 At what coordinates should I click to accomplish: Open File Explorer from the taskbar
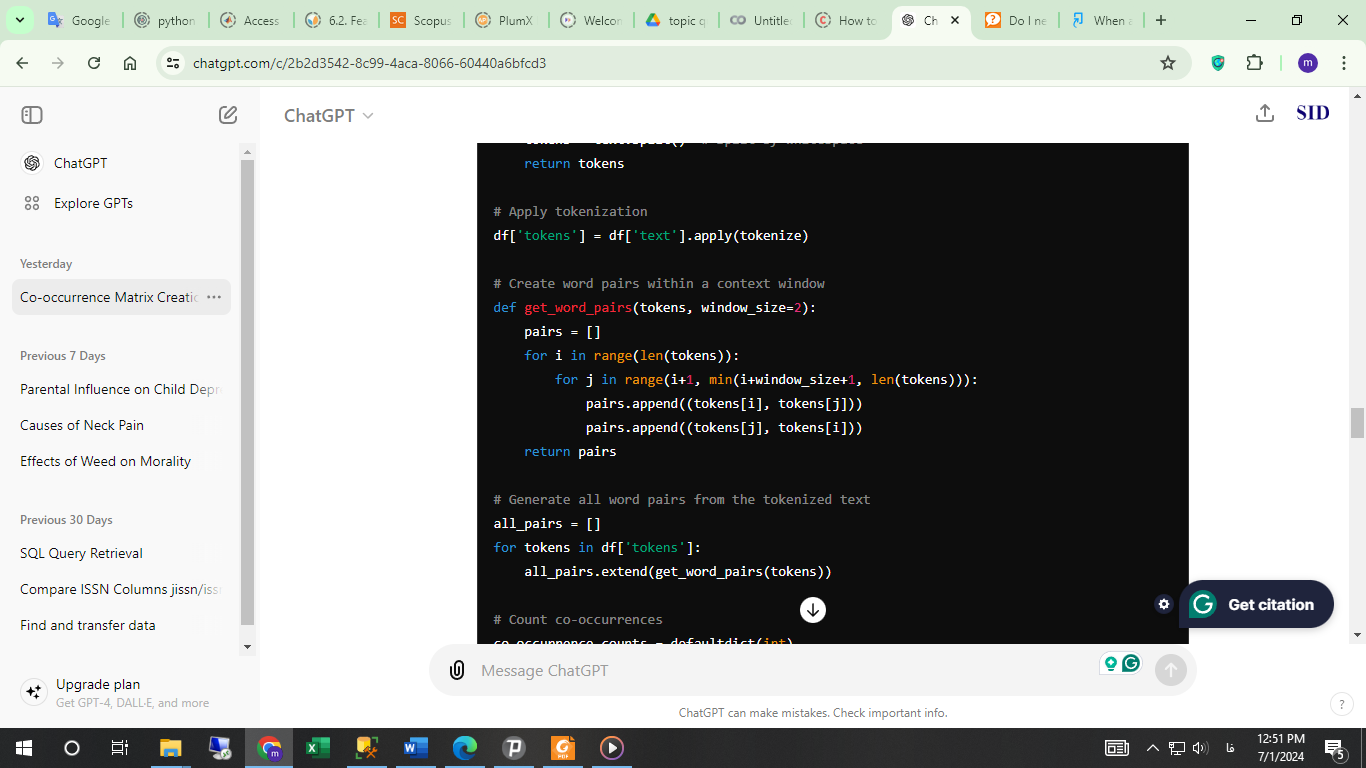point(171,748)
